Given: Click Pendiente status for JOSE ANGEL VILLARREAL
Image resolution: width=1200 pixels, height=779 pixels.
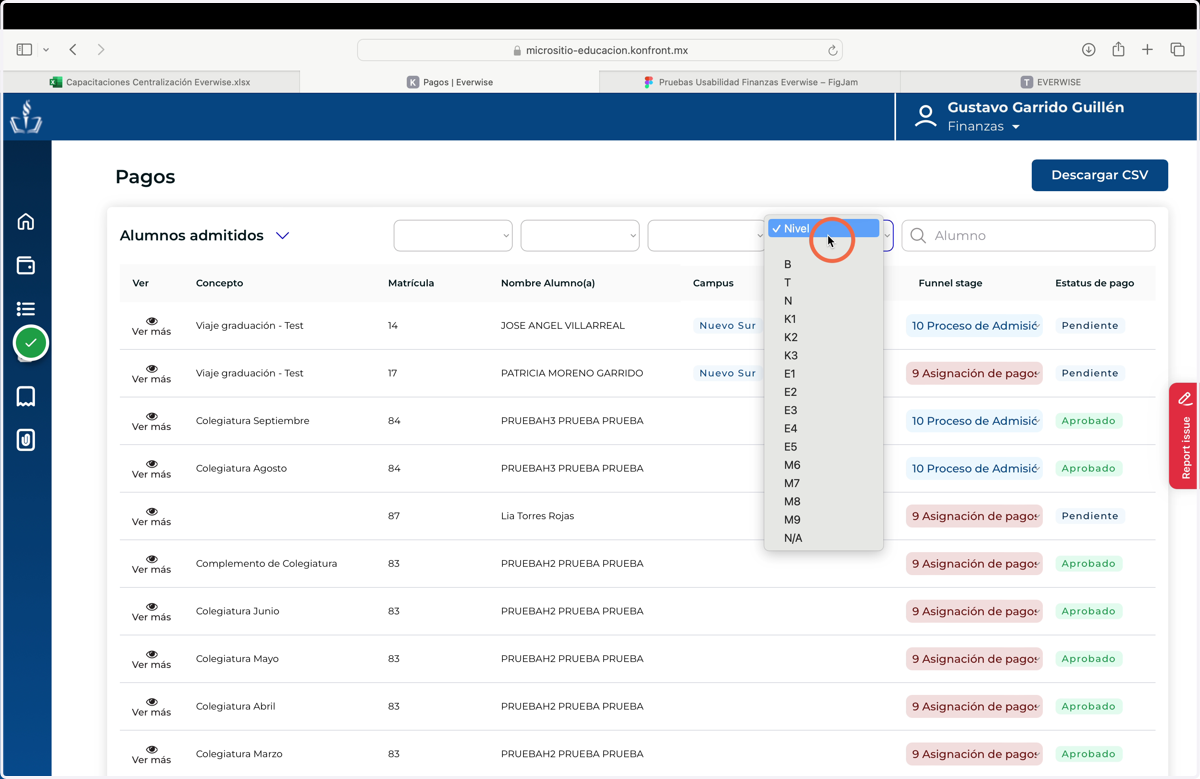Looking at the screenshot, I should click(x=1090, y=326).
